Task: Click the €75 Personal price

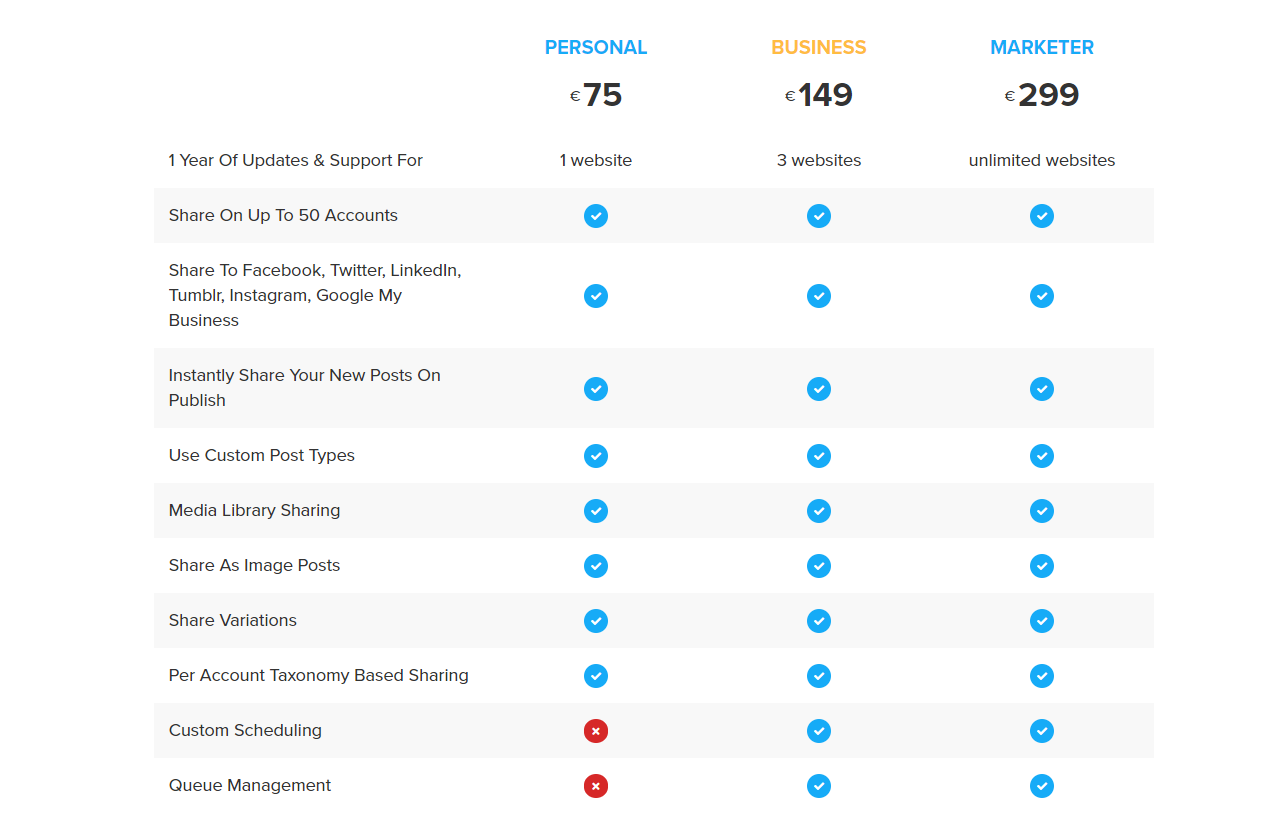Action: 596,95
